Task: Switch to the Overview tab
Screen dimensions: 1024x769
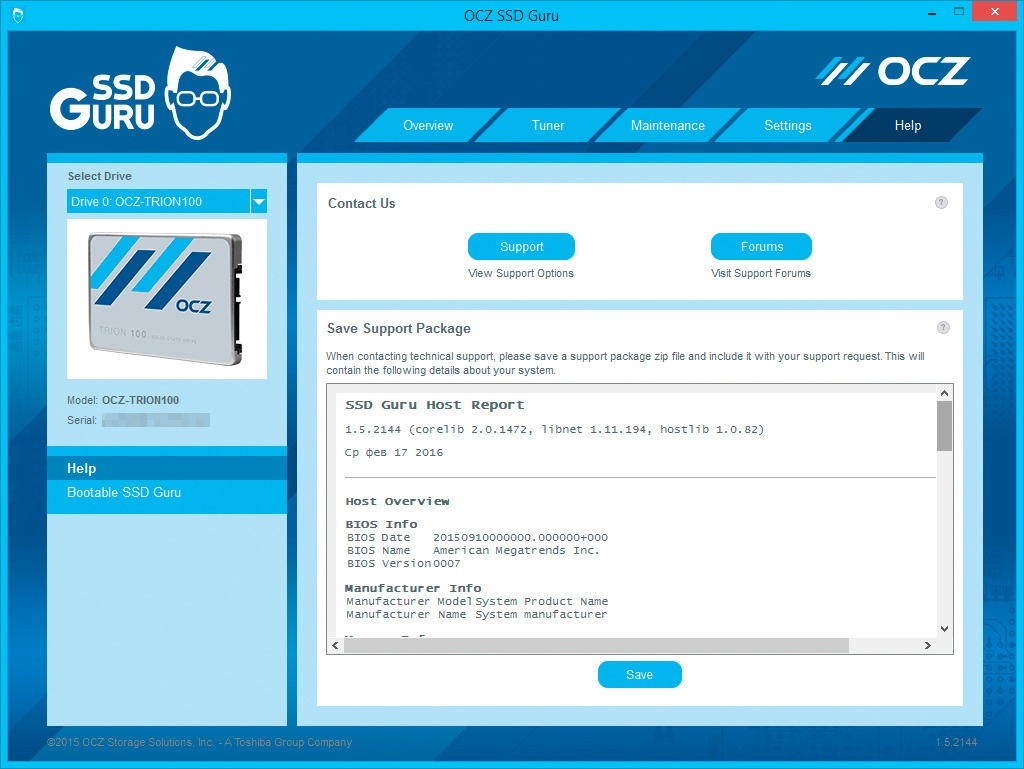Action: (x=428, y=125)
